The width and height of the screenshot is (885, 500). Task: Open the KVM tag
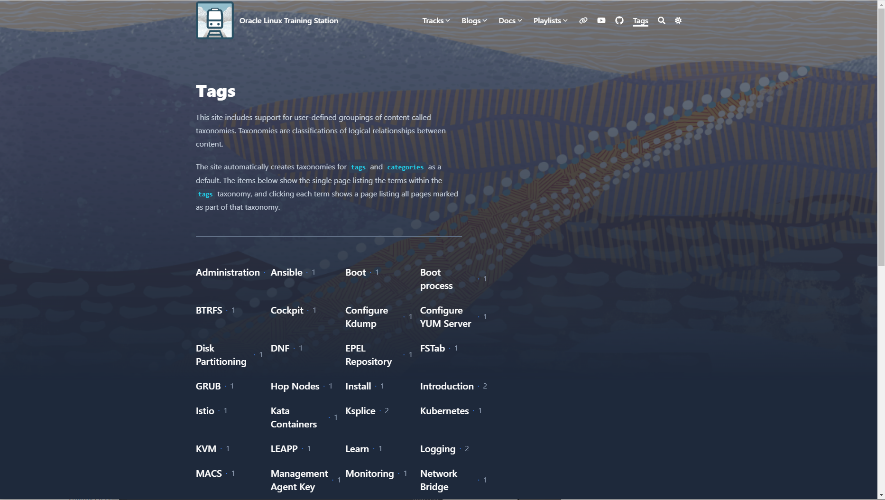point(206,449)
